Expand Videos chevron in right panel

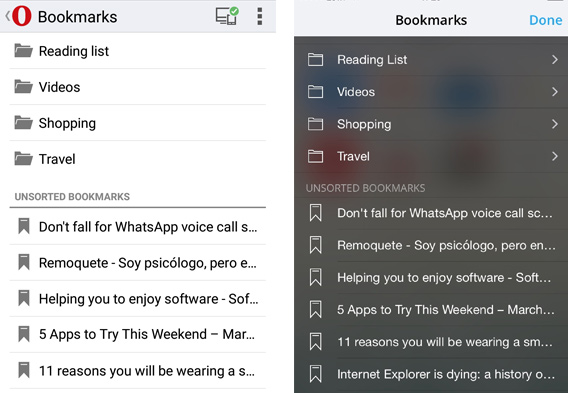click(x=555, y=92)
